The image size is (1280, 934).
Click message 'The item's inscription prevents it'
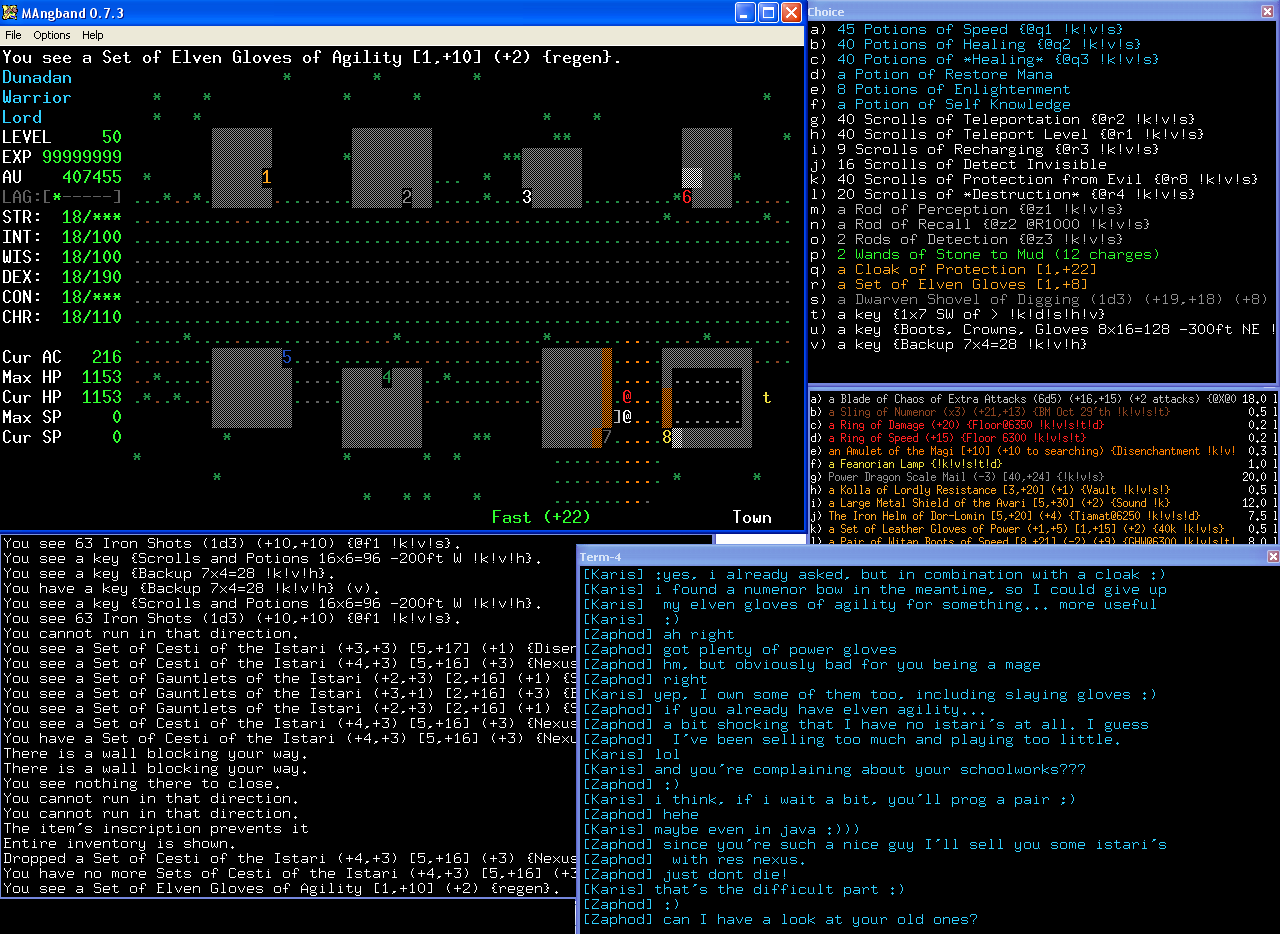156,829
